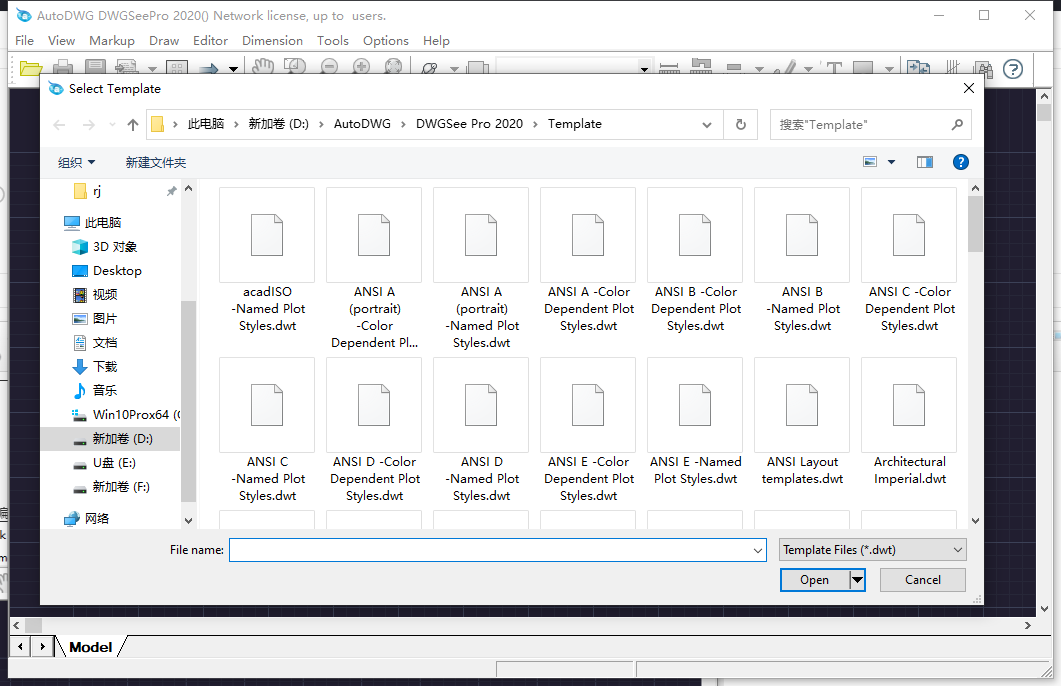
Task: Click the Cancel button
Action: [x=922, y=580]
